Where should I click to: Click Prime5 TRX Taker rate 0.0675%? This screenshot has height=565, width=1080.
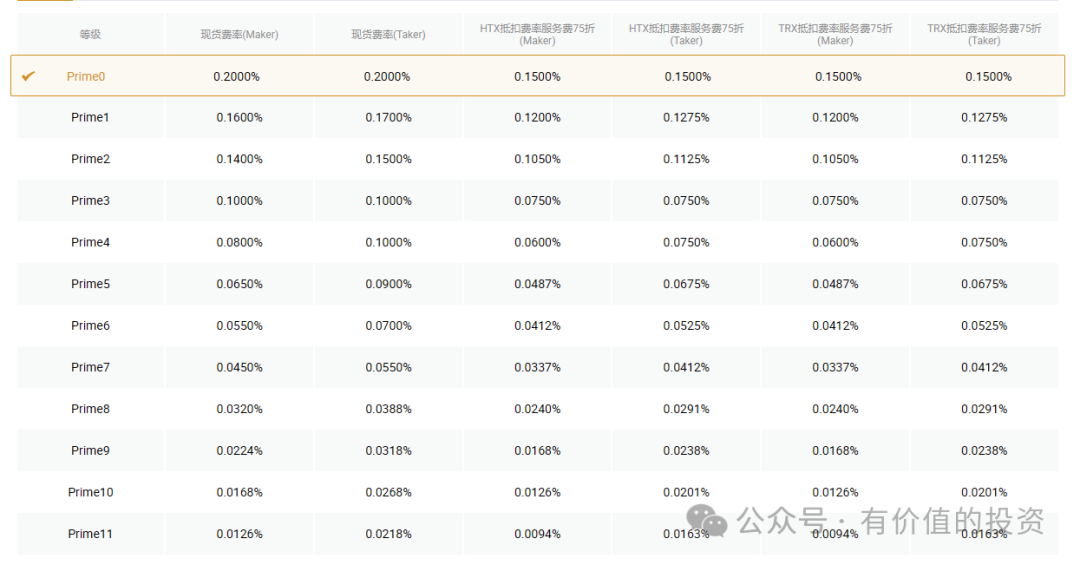984,284
